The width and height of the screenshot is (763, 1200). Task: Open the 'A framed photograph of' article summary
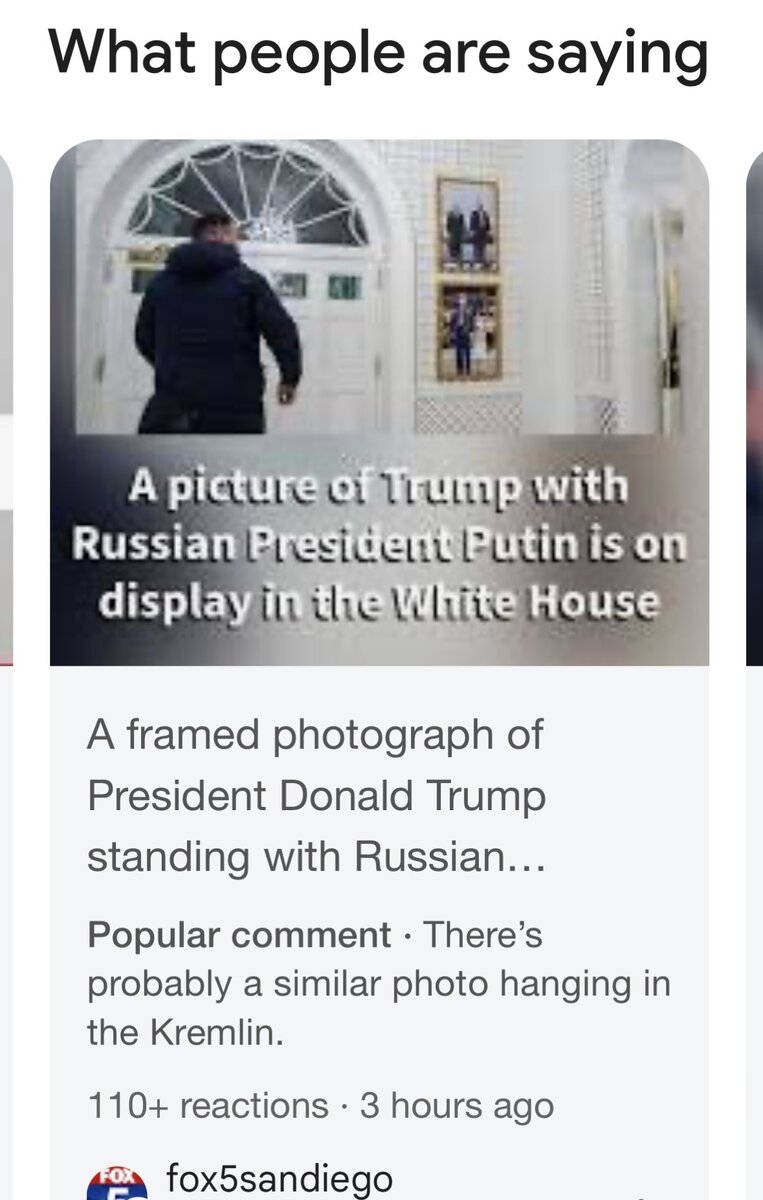(316, 796)
